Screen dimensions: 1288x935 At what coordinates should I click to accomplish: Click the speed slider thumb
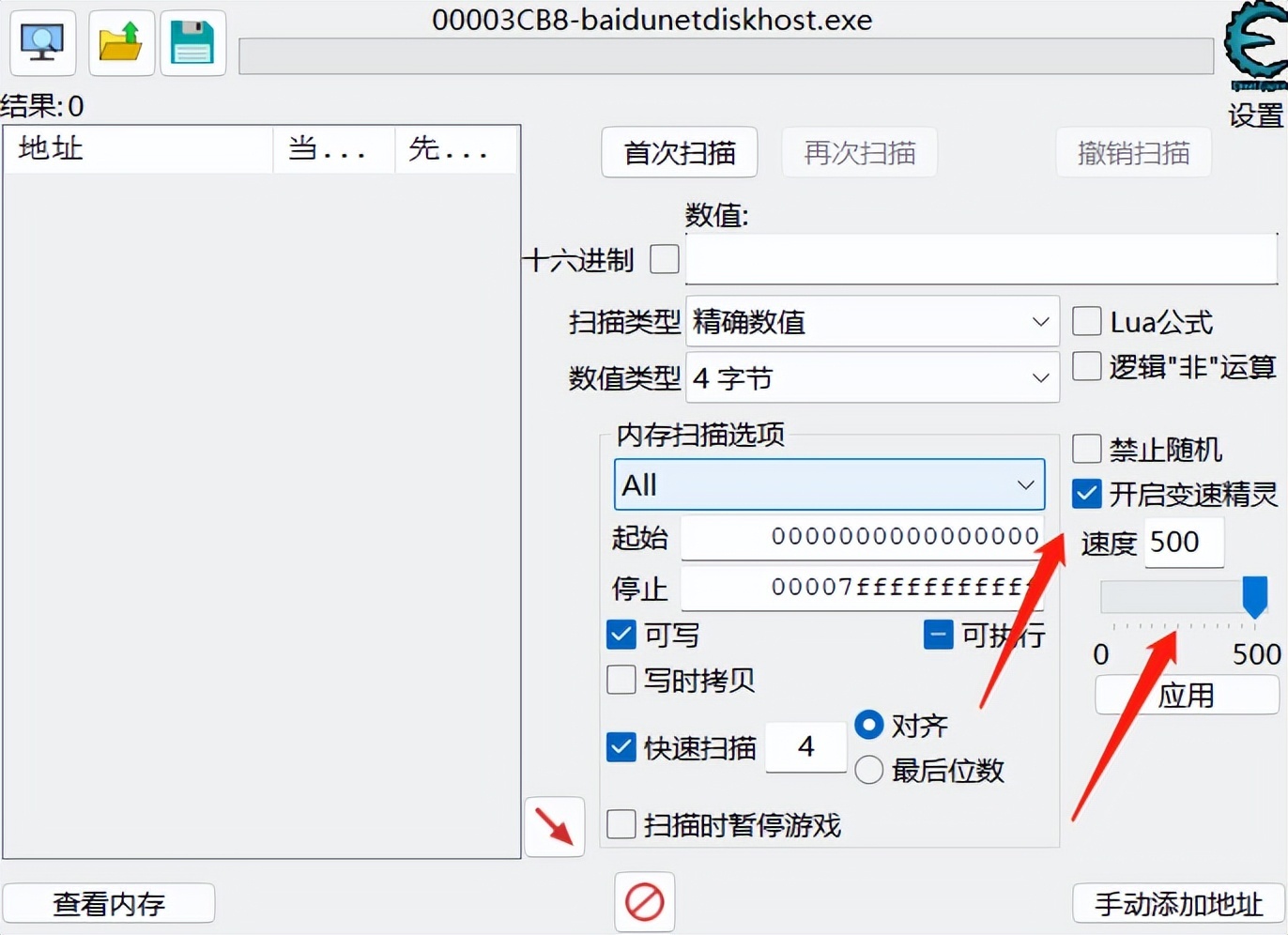1255,597
